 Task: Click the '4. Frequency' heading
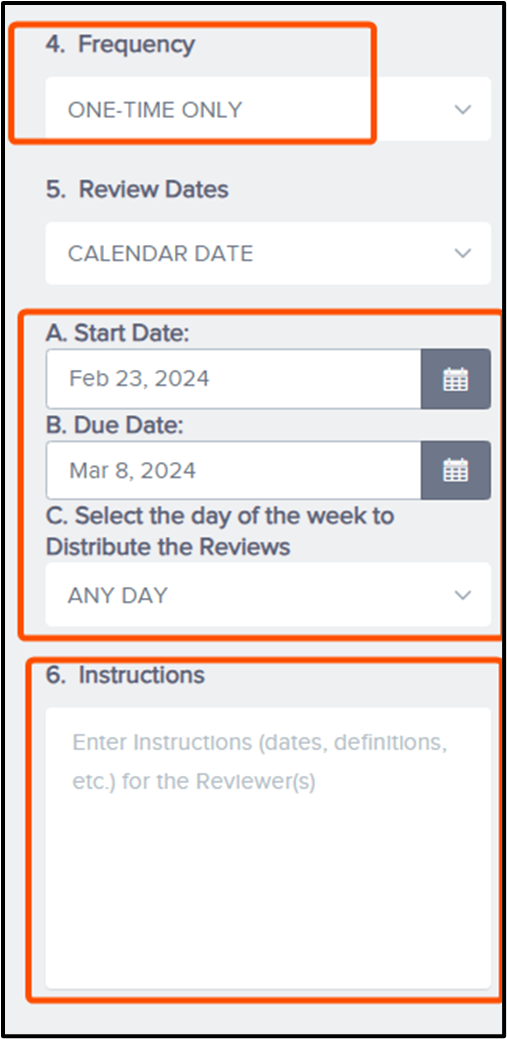pos(120,44)
